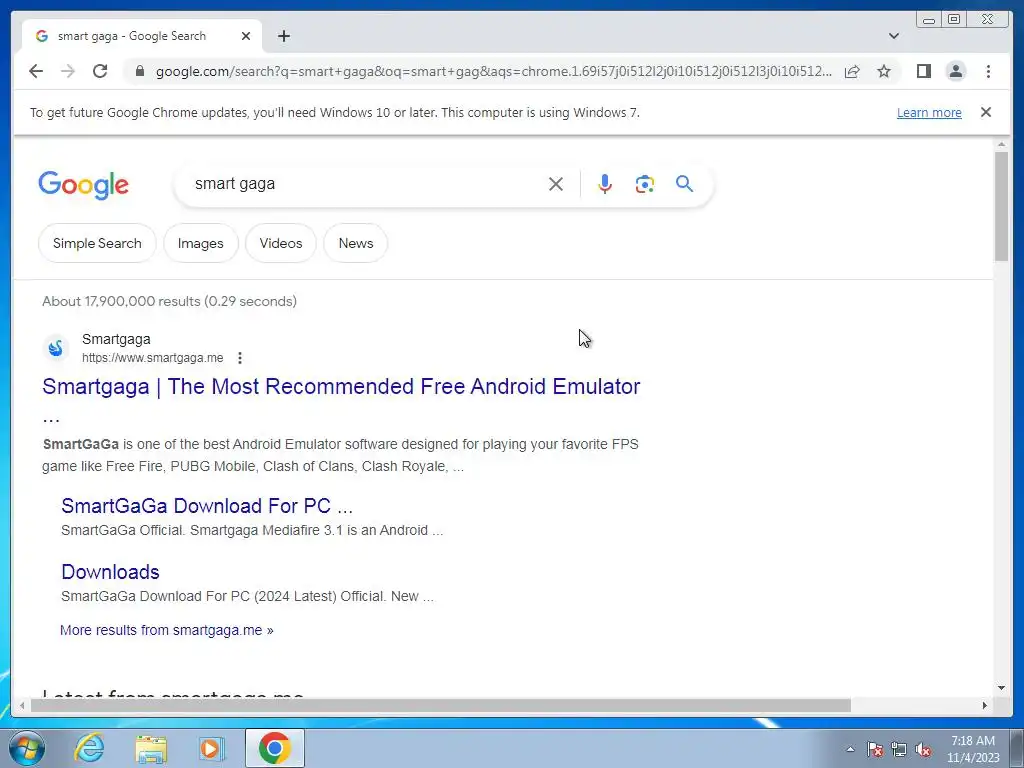Switch to the News filter

pyautogui.click(x=356, y=243)
